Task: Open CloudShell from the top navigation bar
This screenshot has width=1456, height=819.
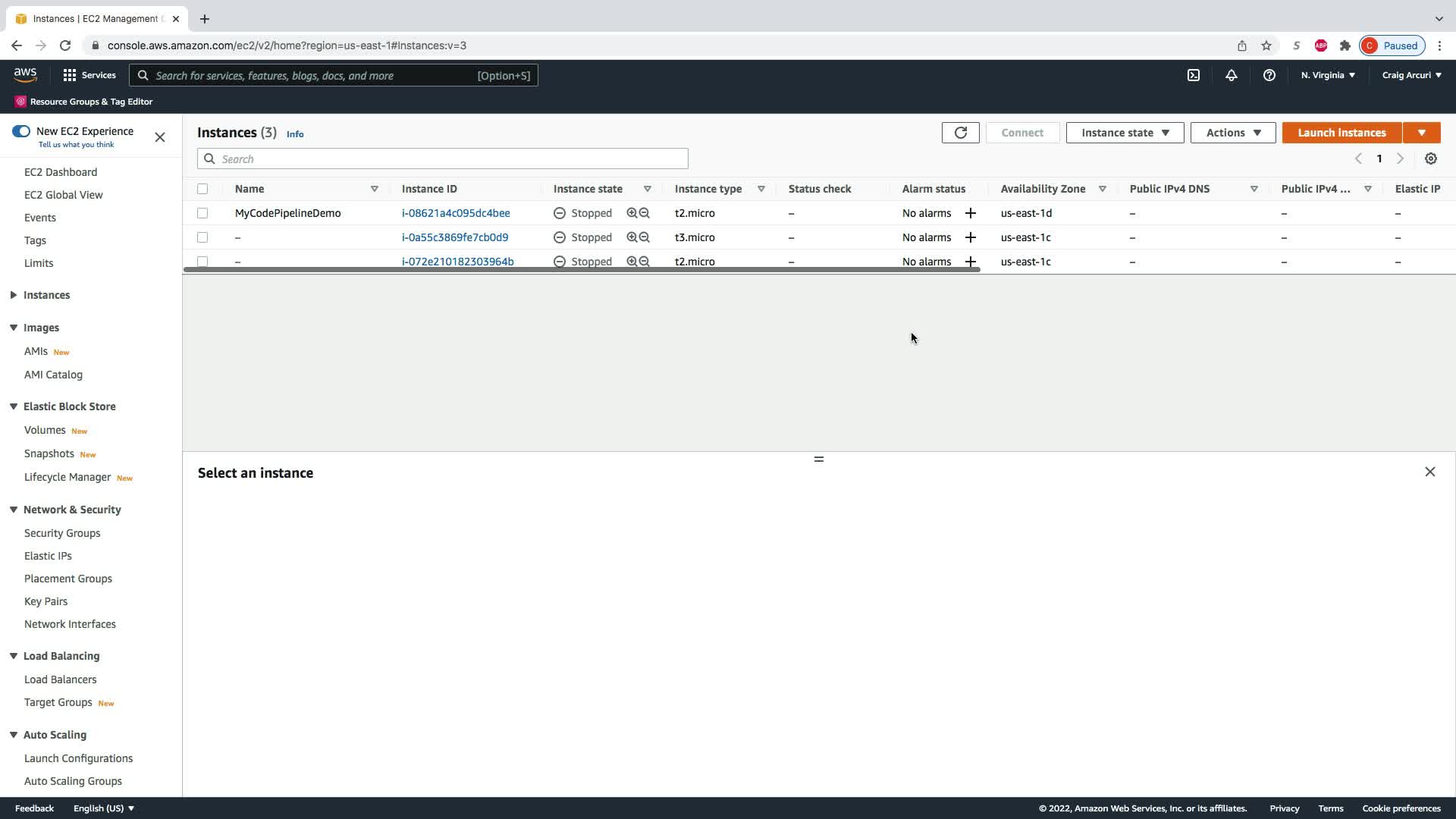Action: coord(1193,75)
